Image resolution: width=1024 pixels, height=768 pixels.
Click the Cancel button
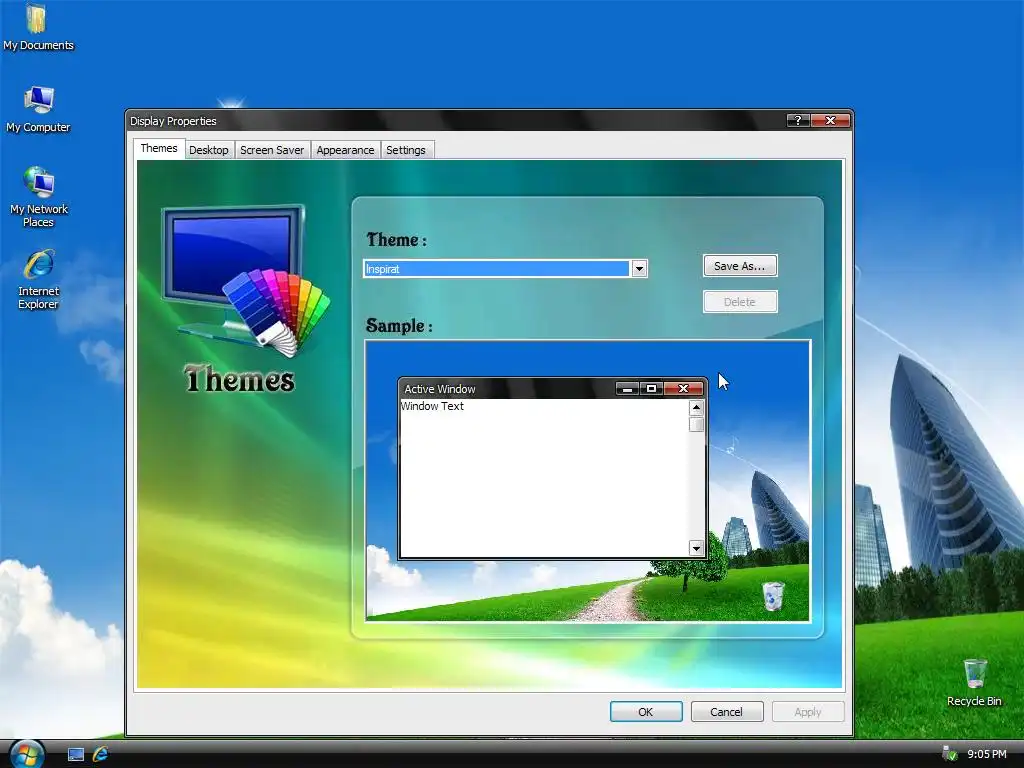(726, 712)
